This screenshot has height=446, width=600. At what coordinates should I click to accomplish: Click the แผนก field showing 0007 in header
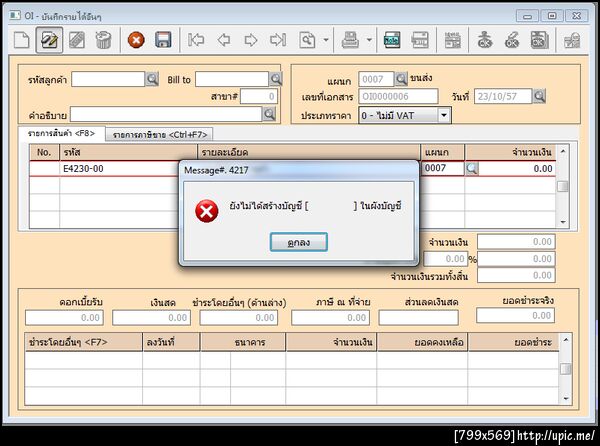click(x=376, y=79)
